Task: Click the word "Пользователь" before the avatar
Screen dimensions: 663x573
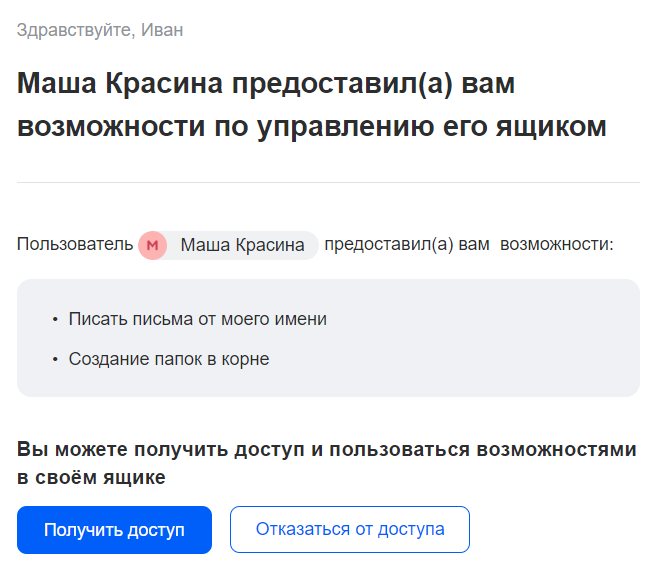Action: (75, 245)
